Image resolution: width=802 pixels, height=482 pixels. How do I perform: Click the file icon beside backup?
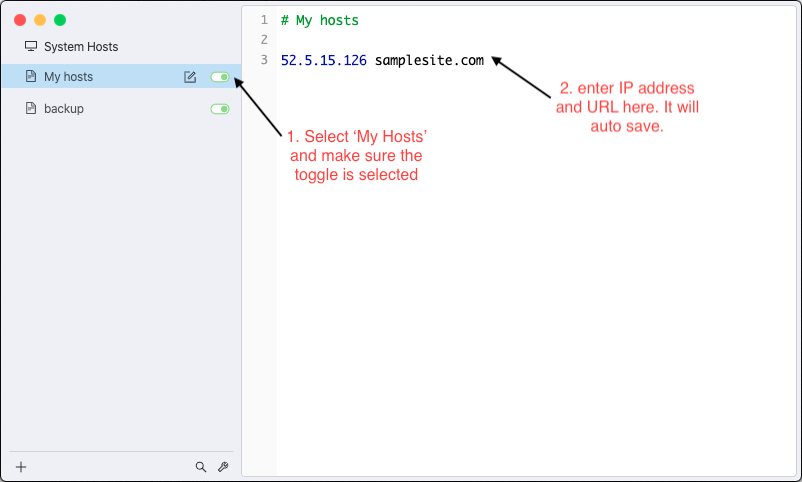31,108
